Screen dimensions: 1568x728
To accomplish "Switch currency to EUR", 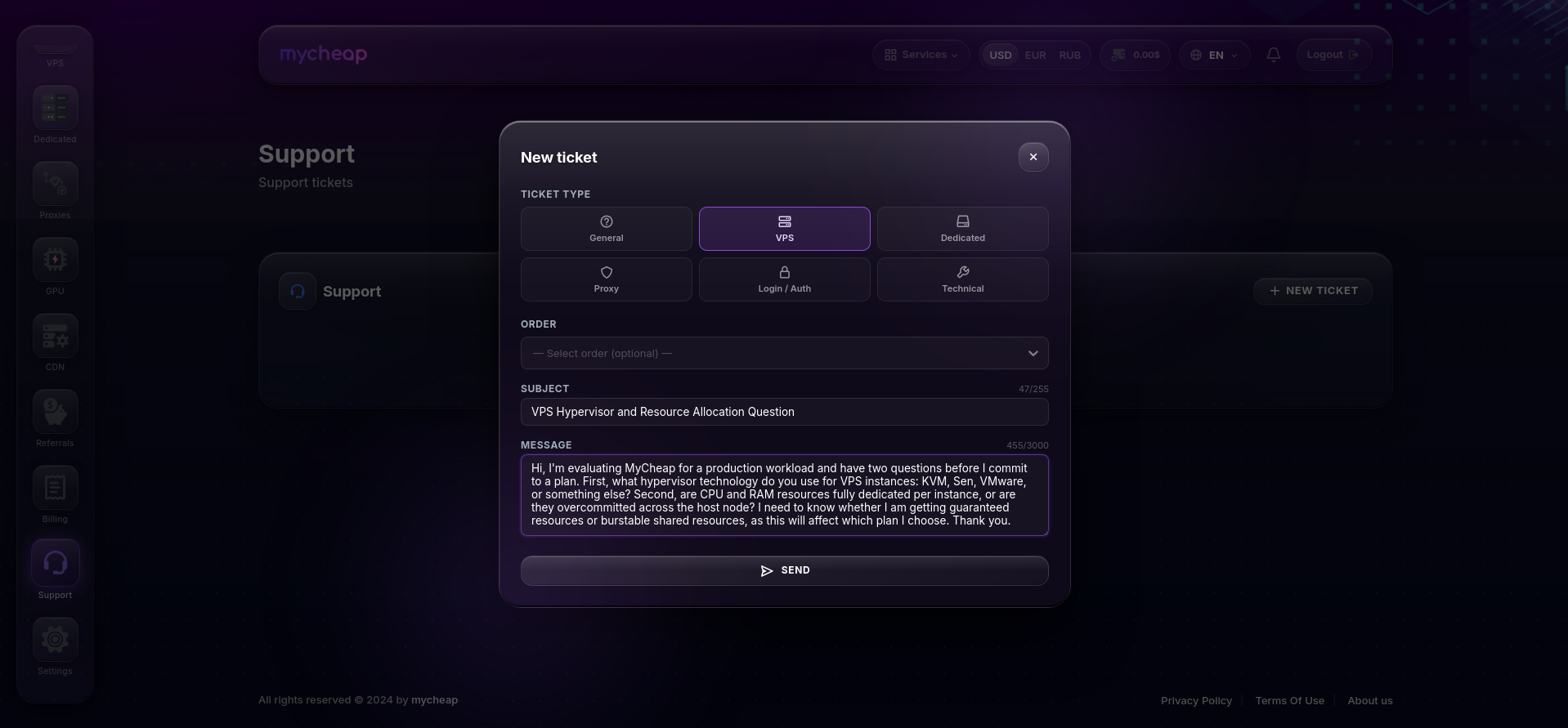I will 1035,55.
